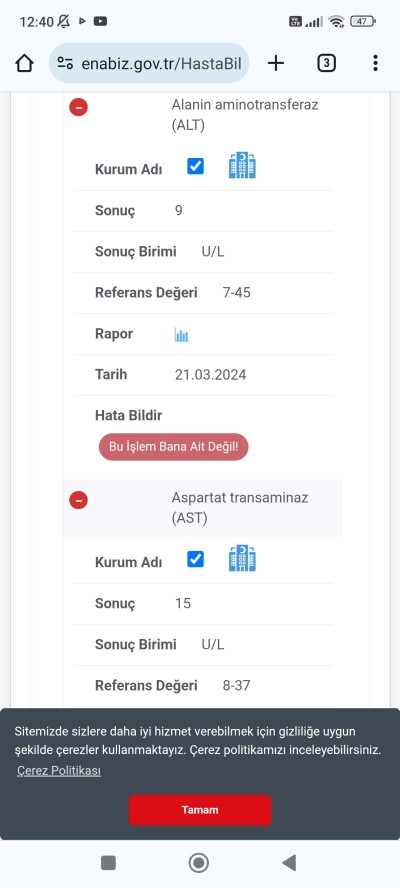
Task: Collapse the Aspartat transaminaz (AST) section
Action: (79, 500)
